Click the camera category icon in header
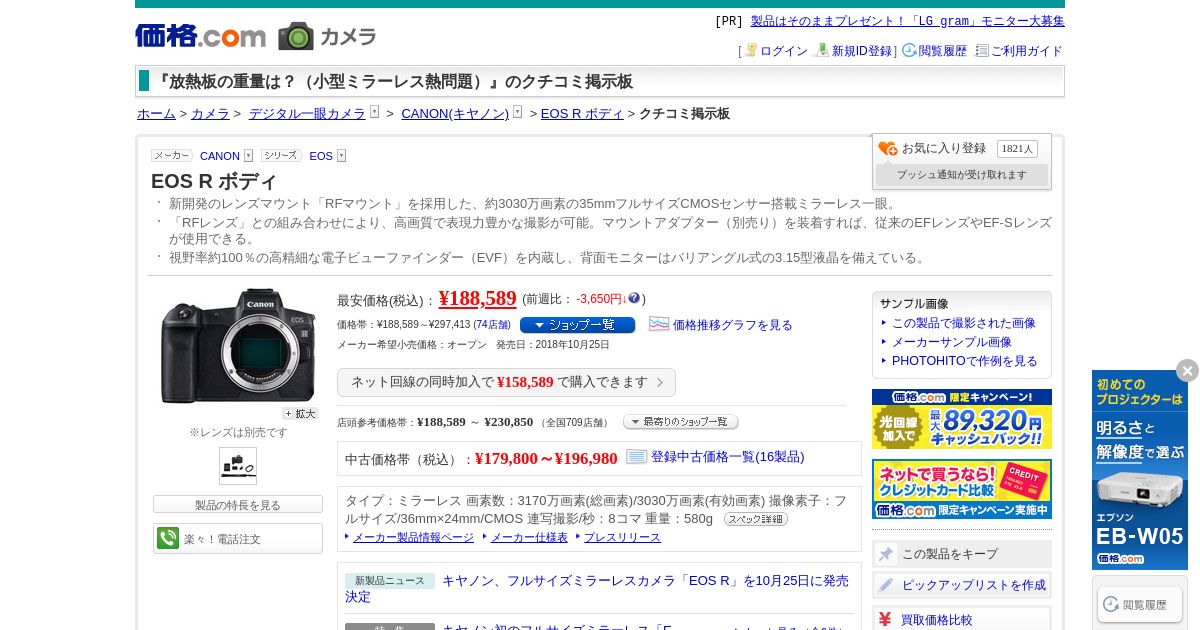The height and width of the screenshot is (630, 1200). click(296, 36)
